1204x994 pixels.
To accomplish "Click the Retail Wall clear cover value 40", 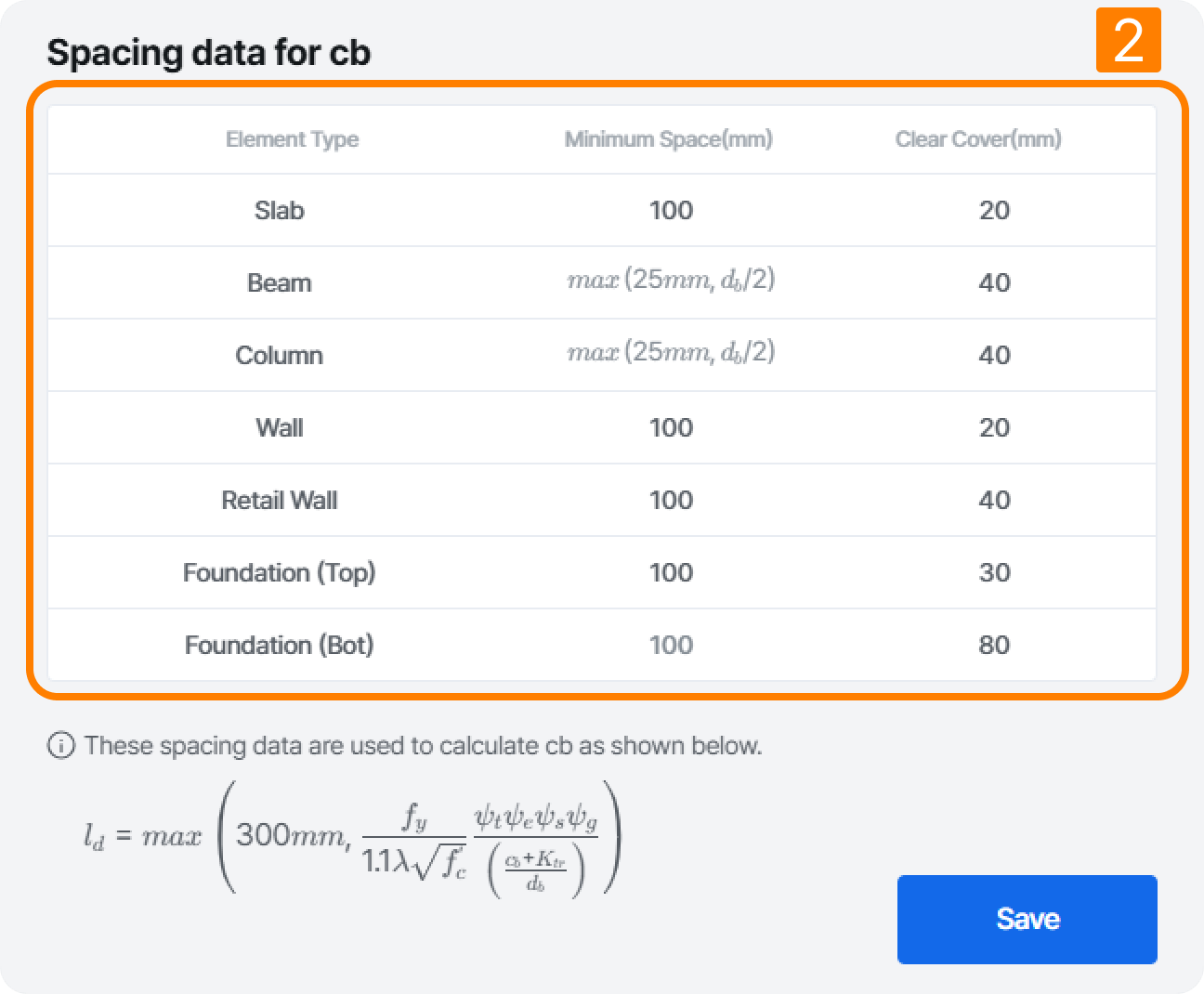I will coord(995,500).
